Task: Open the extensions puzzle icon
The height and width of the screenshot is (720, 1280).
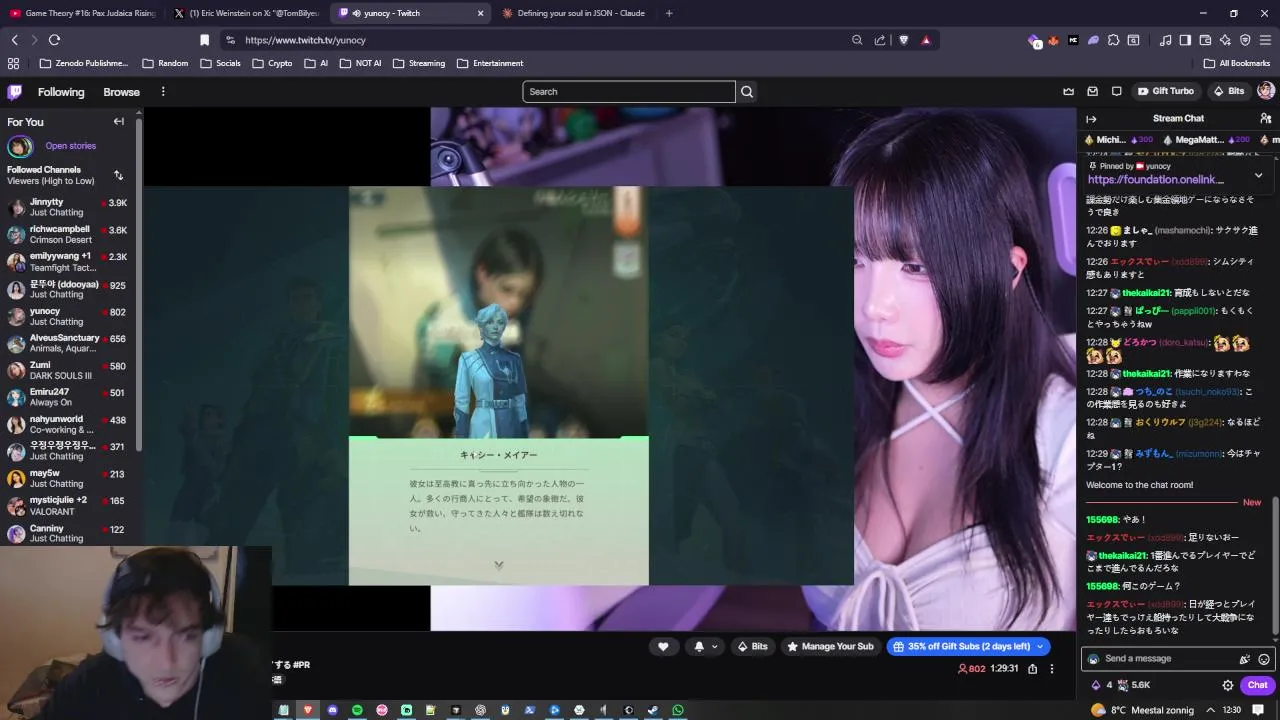Action: [x=1113, y=40]
